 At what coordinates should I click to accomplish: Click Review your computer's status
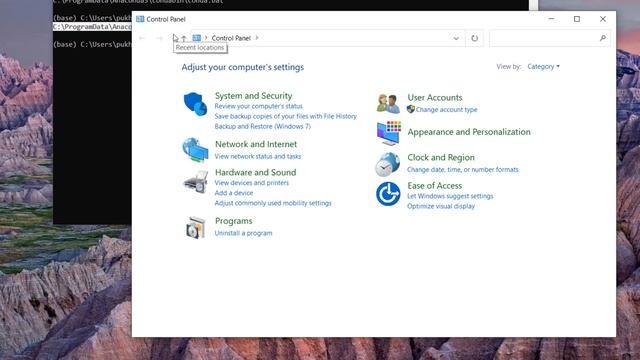coord(258,106)
